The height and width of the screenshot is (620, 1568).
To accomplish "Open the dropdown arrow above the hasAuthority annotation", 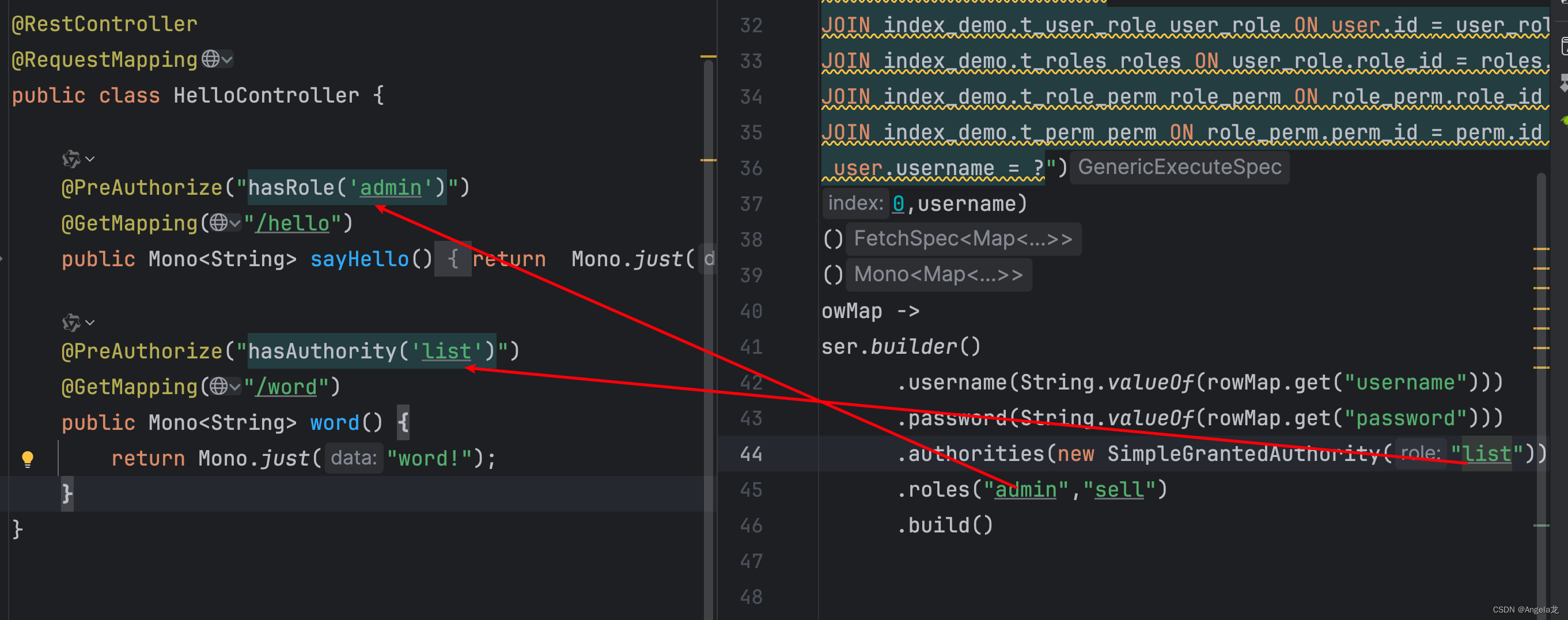I will [90, 322].
